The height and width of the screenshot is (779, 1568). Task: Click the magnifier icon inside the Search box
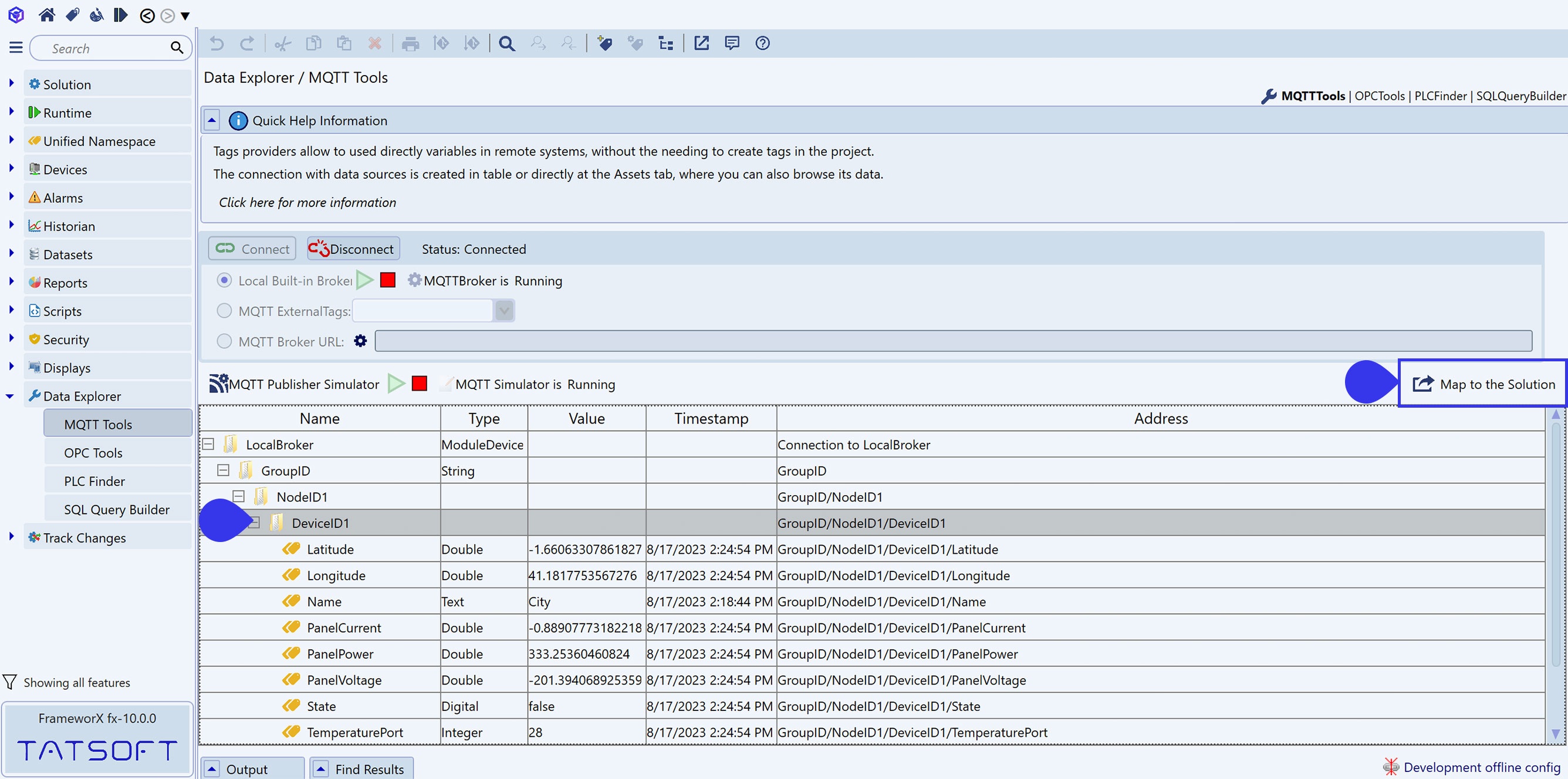click(x=177, y=48)
